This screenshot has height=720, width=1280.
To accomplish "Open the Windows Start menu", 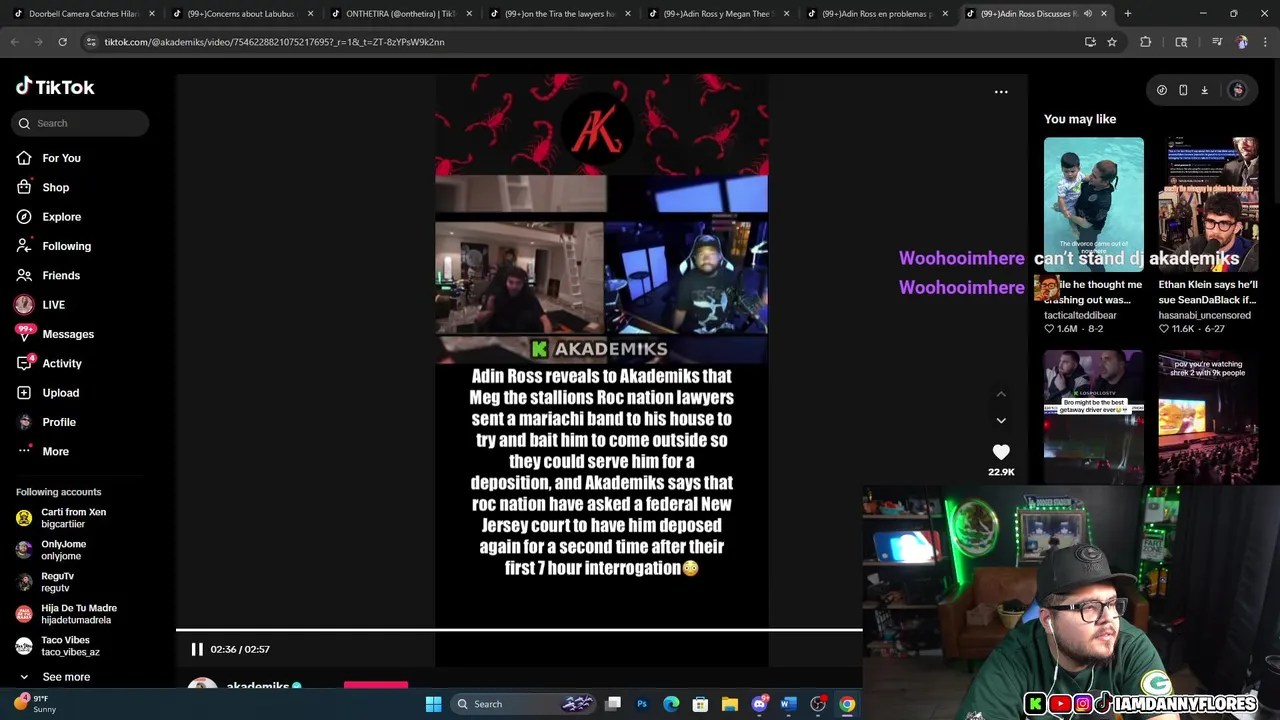I will tap(433, 704).
